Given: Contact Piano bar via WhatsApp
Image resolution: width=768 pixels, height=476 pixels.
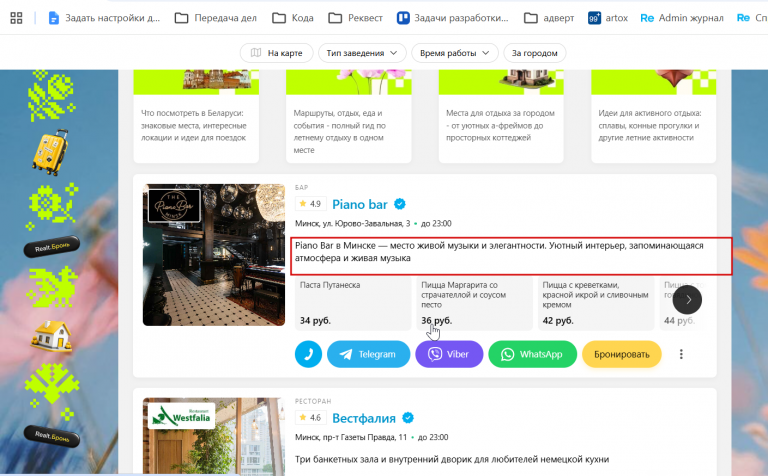Looking at the screenshot, I should (x=532, y=354).
